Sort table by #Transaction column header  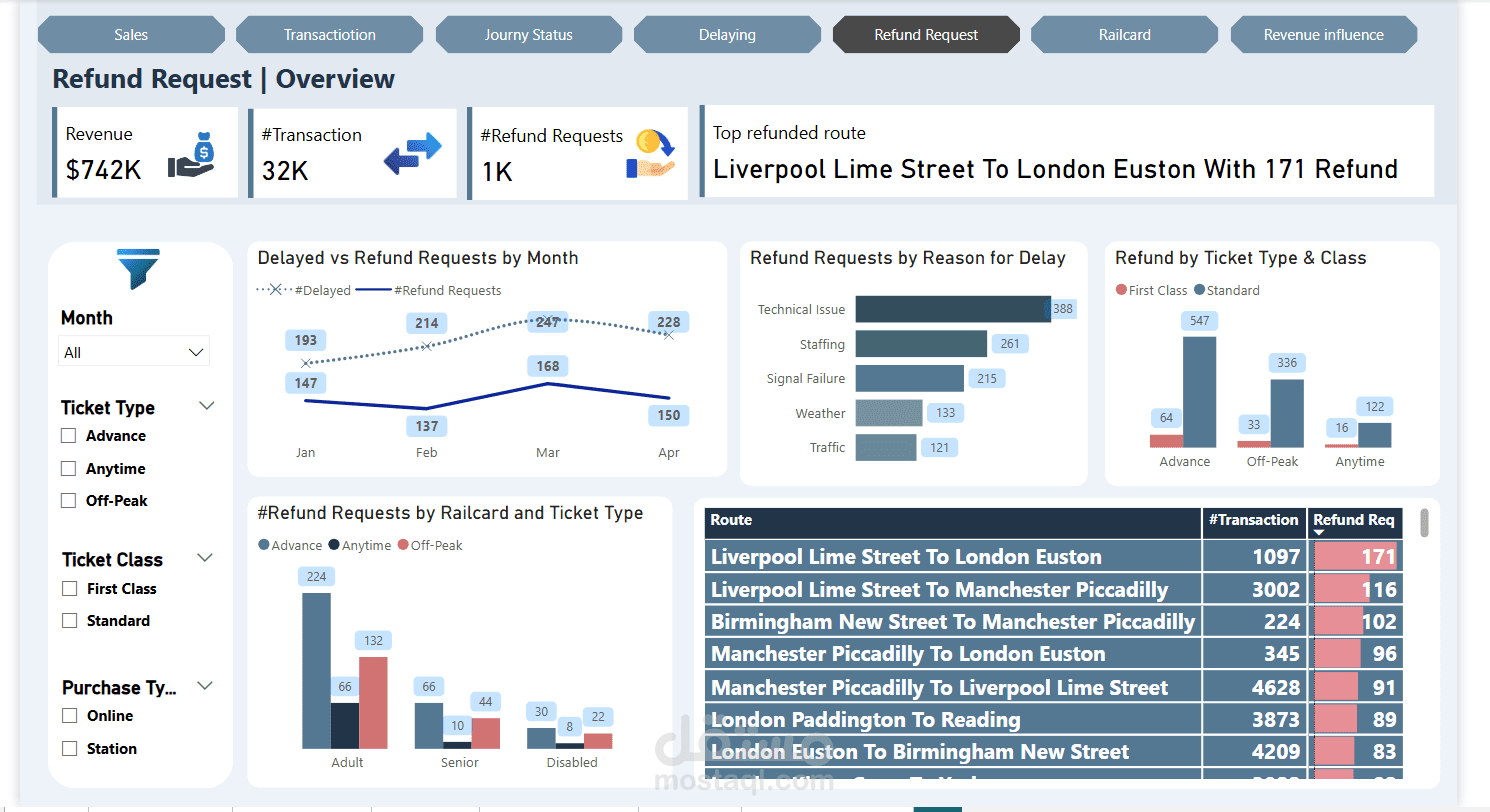1254,523
